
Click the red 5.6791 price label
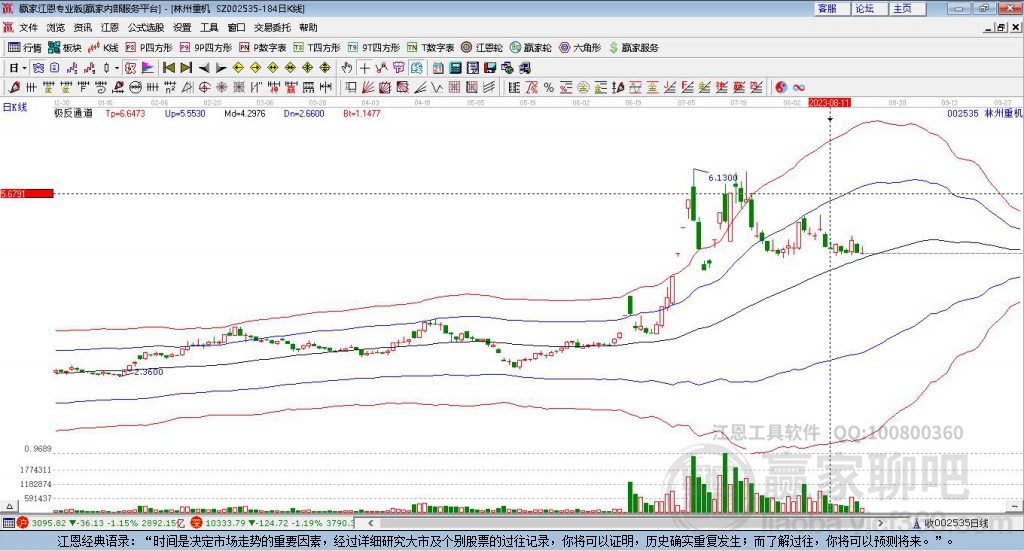pos(27,193)
